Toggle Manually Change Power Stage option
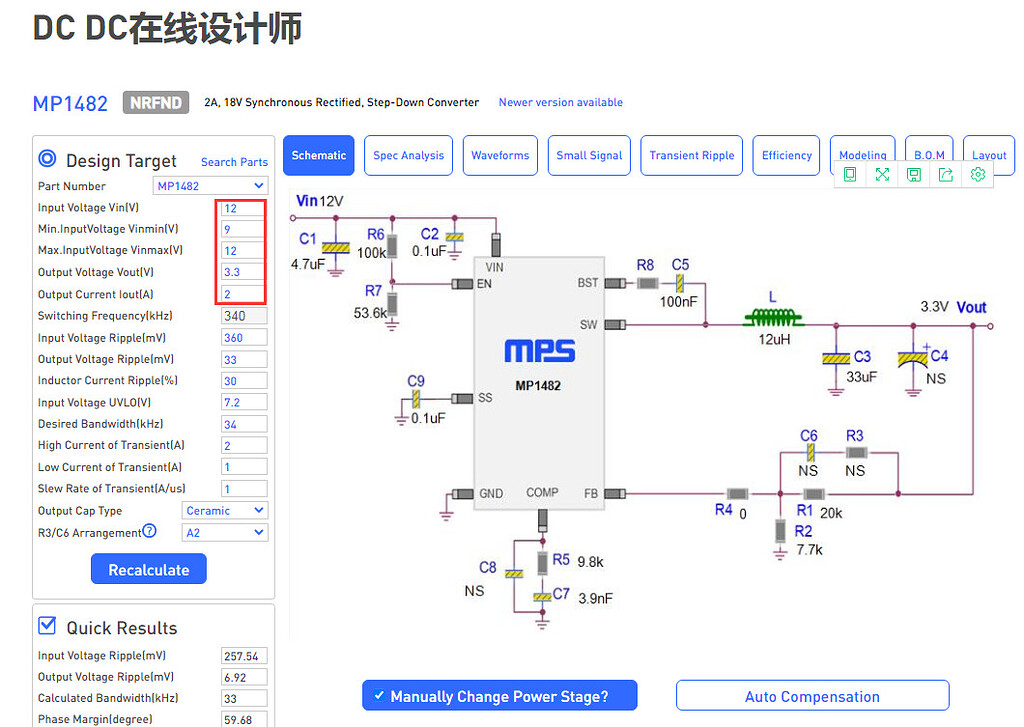Screen dimensions: 1024x727 (499, 695)
